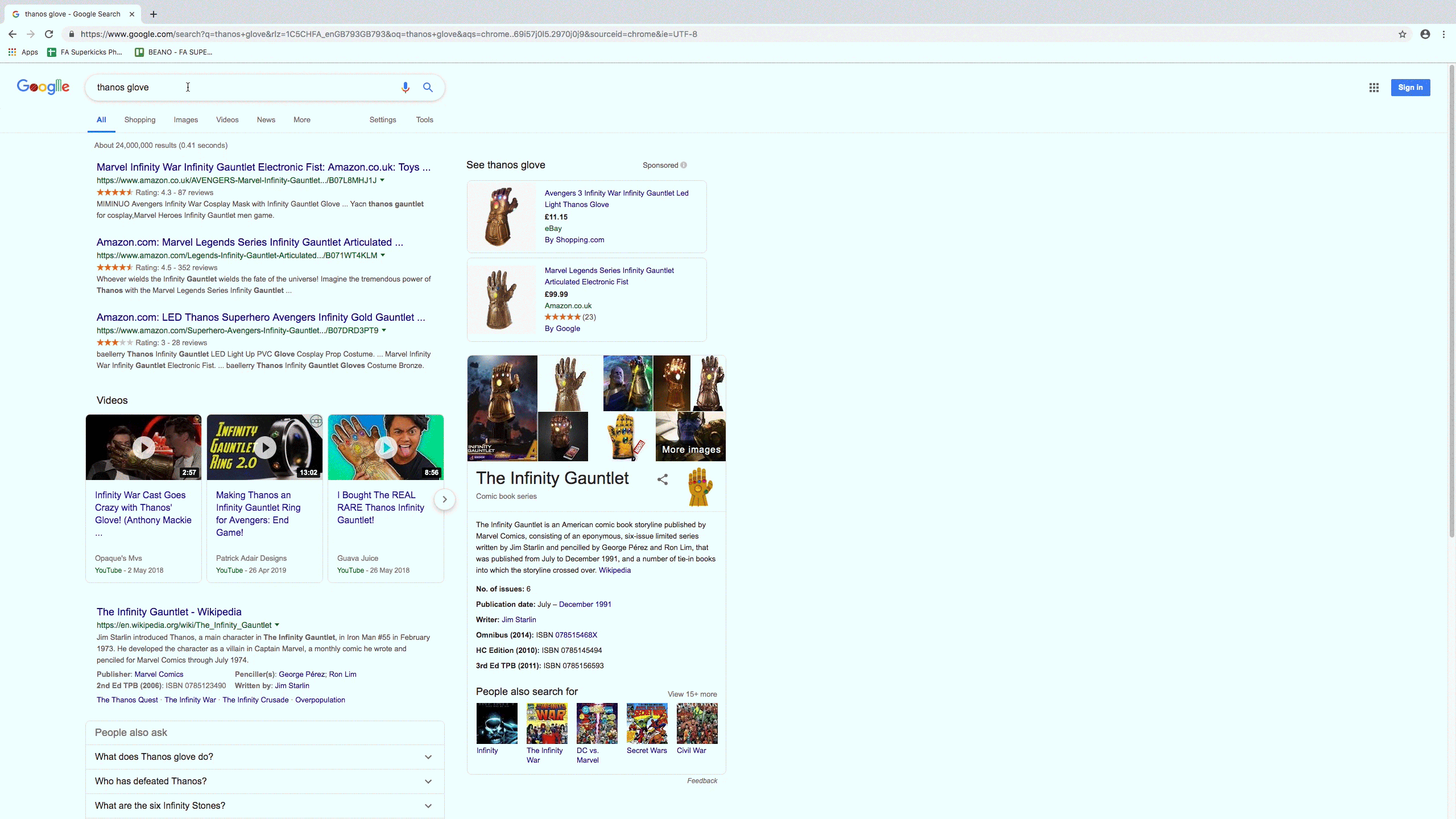The height and width of the screenshot is (819, 1456).
Task: Click the page vertical scrollbar
Action: click(x=1451, y=301)
